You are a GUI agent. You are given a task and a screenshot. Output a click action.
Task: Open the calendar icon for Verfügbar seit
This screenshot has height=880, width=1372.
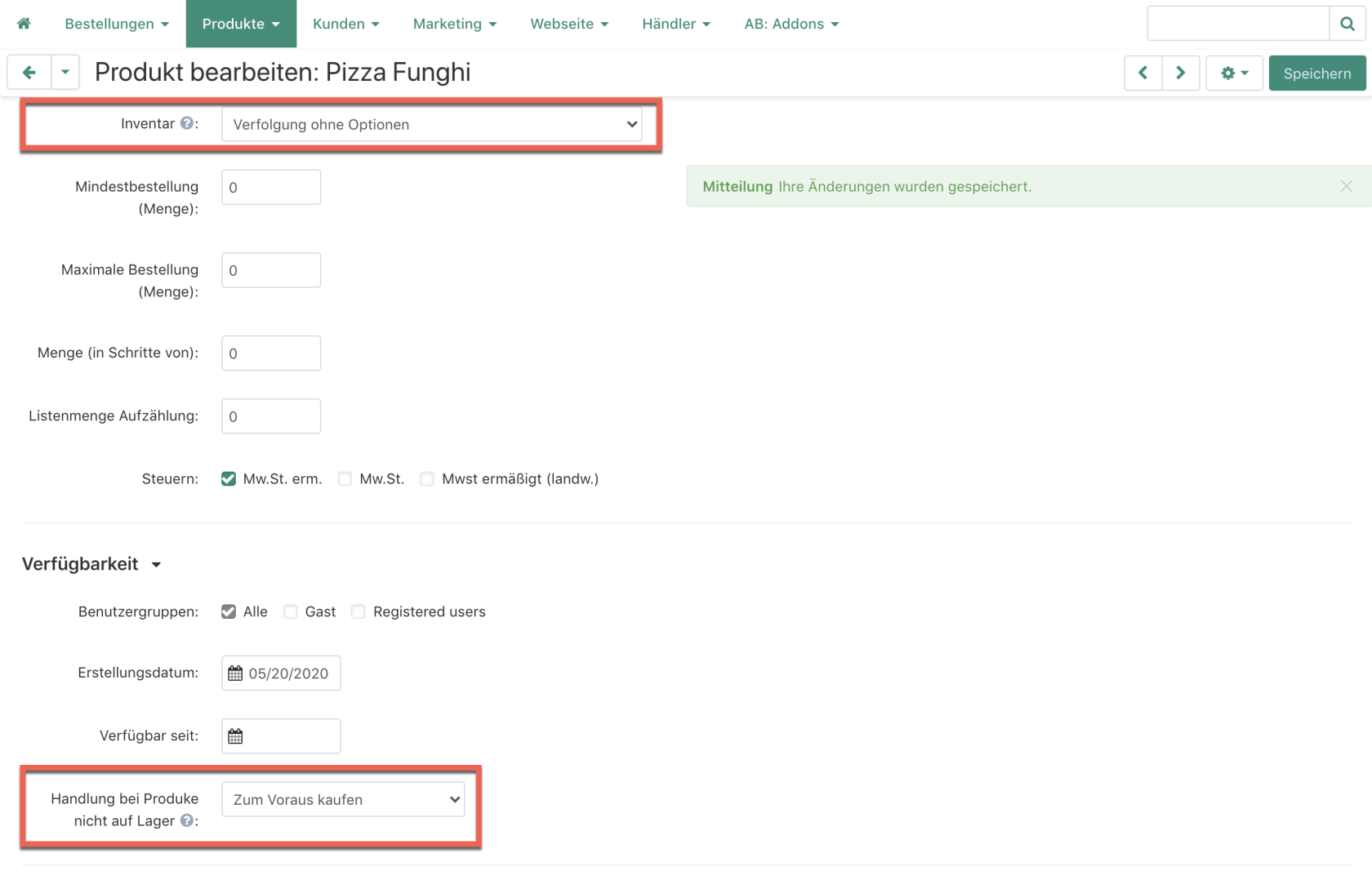point(235,736)
